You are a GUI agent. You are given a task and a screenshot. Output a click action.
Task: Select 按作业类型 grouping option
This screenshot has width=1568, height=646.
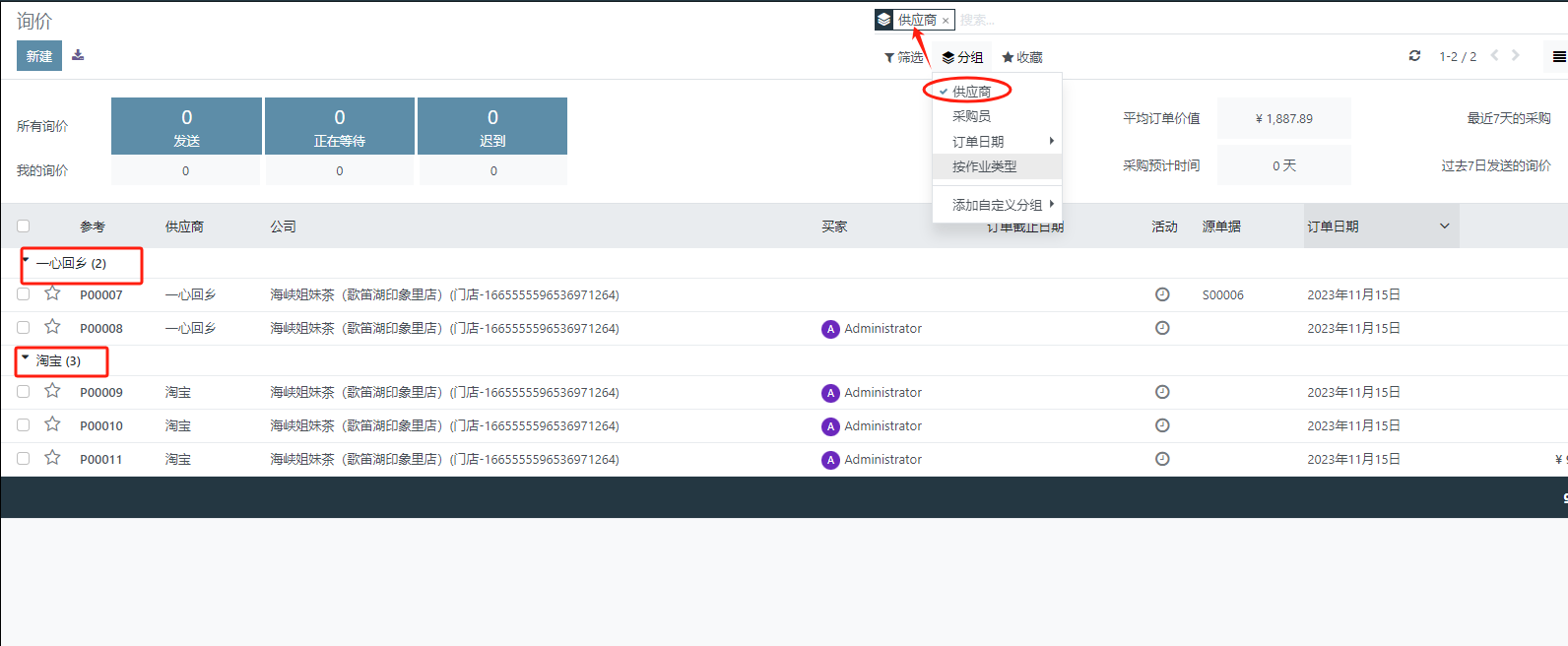click(x=984, y=166)
